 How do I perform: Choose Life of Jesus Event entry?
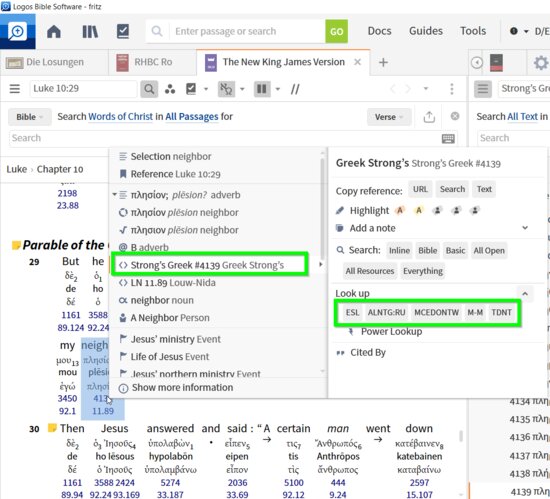170,356
